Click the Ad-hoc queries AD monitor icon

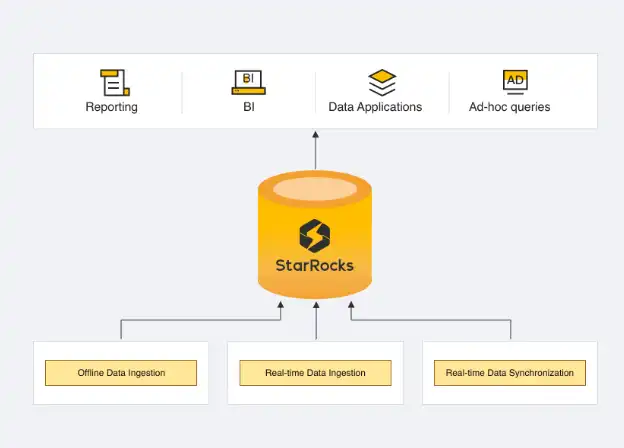(x=515, y=82)
